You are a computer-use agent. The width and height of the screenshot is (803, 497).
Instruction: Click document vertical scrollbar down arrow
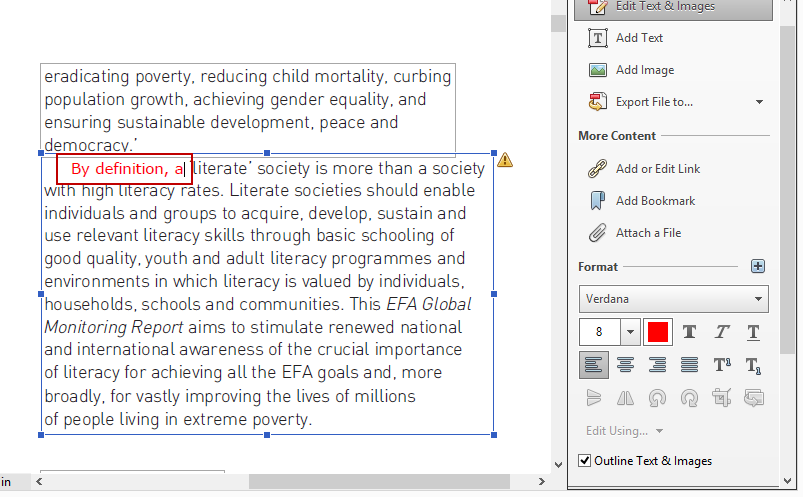(558, 465)
